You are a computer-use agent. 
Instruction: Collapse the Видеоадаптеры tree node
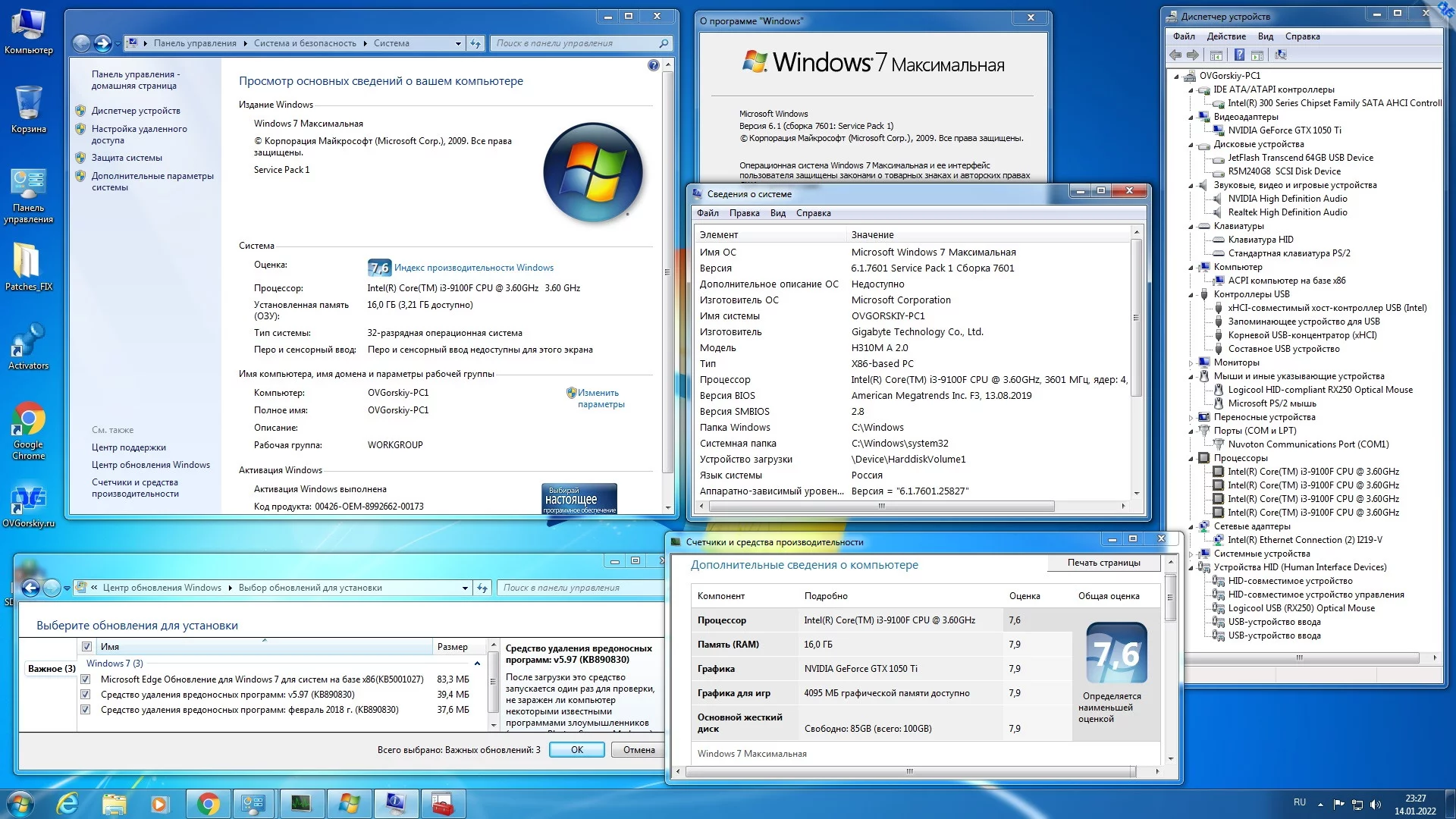[x=1191, y=118]
